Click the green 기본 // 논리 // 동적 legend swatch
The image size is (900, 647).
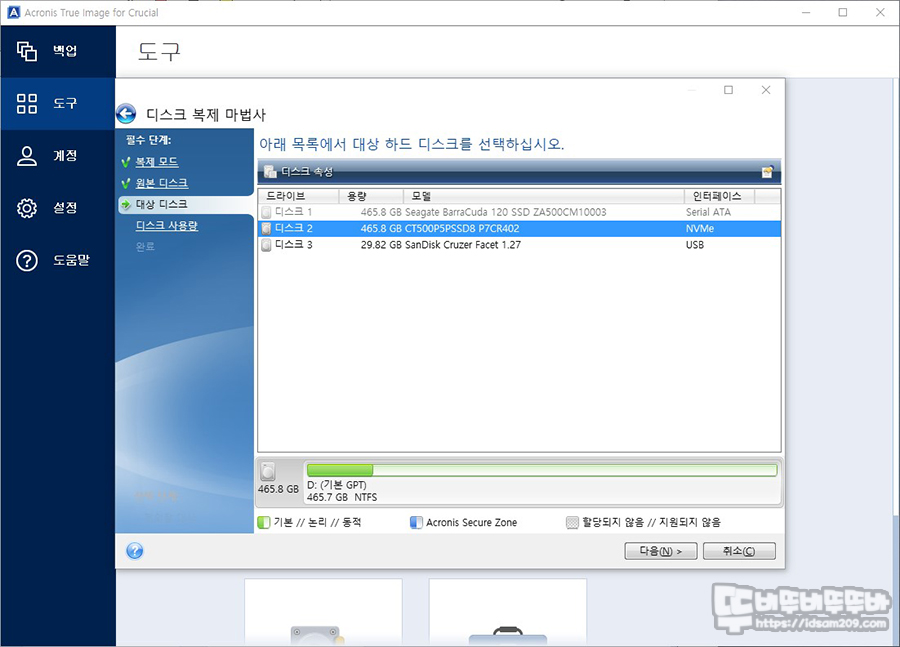(264, 522)
